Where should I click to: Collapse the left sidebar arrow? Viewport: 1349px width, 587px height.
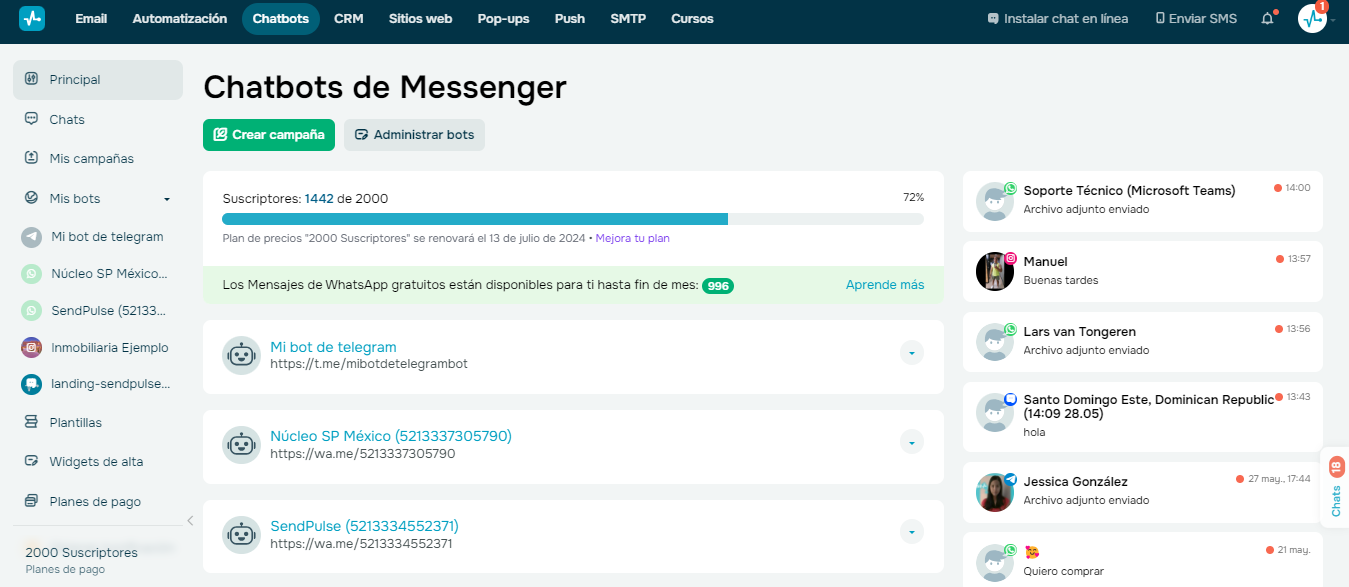[190, 520]
